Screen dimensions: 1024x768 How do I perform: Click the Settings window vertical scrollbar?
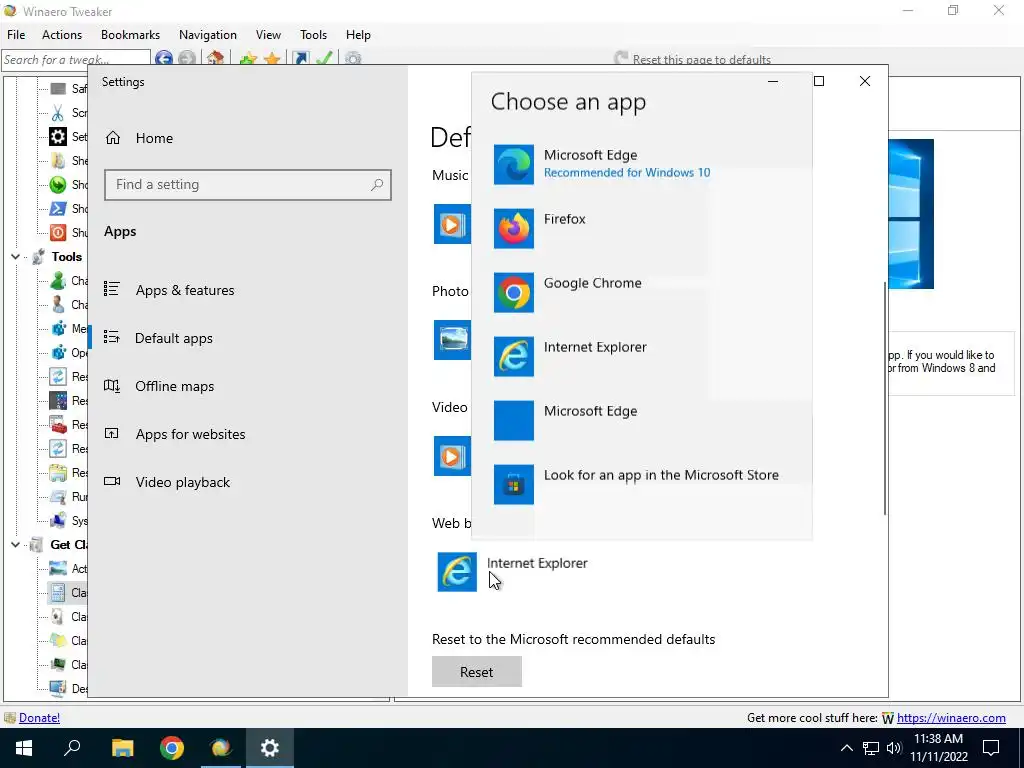point(885,398)
